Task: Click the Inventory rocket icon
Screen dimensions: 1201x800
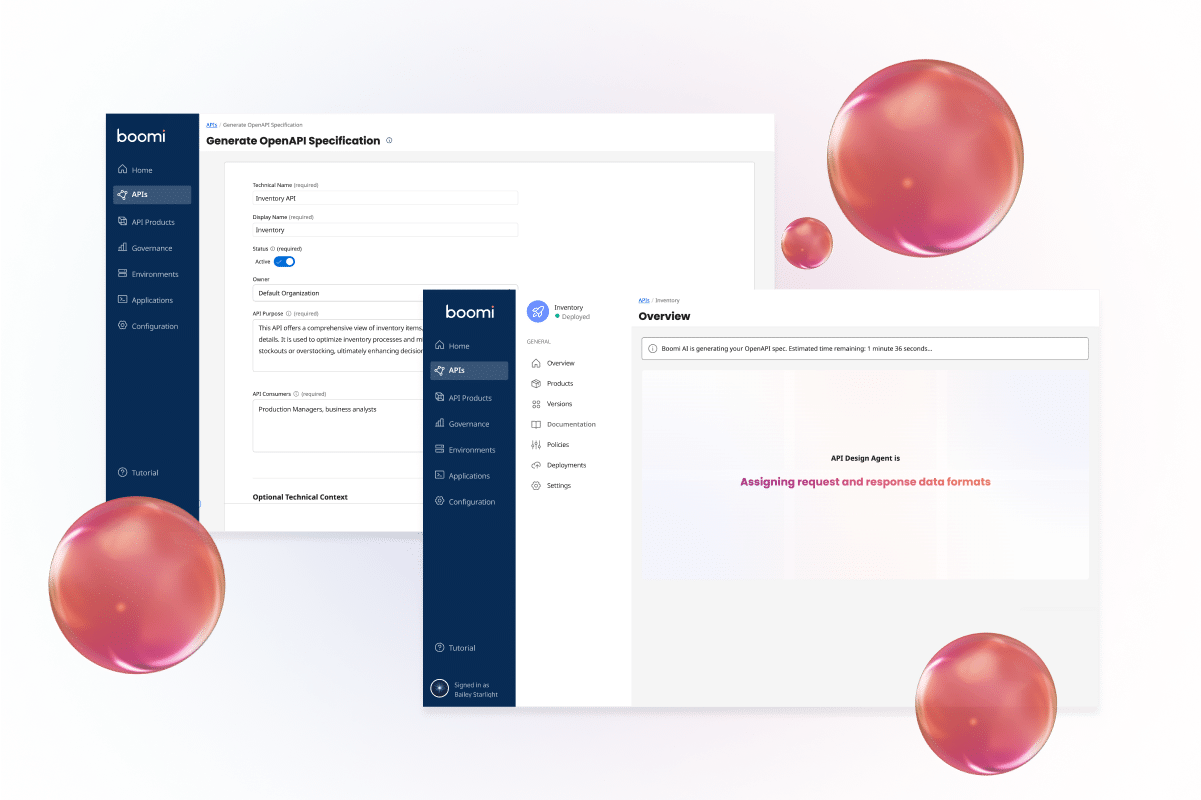Action: tap(538, 312)
